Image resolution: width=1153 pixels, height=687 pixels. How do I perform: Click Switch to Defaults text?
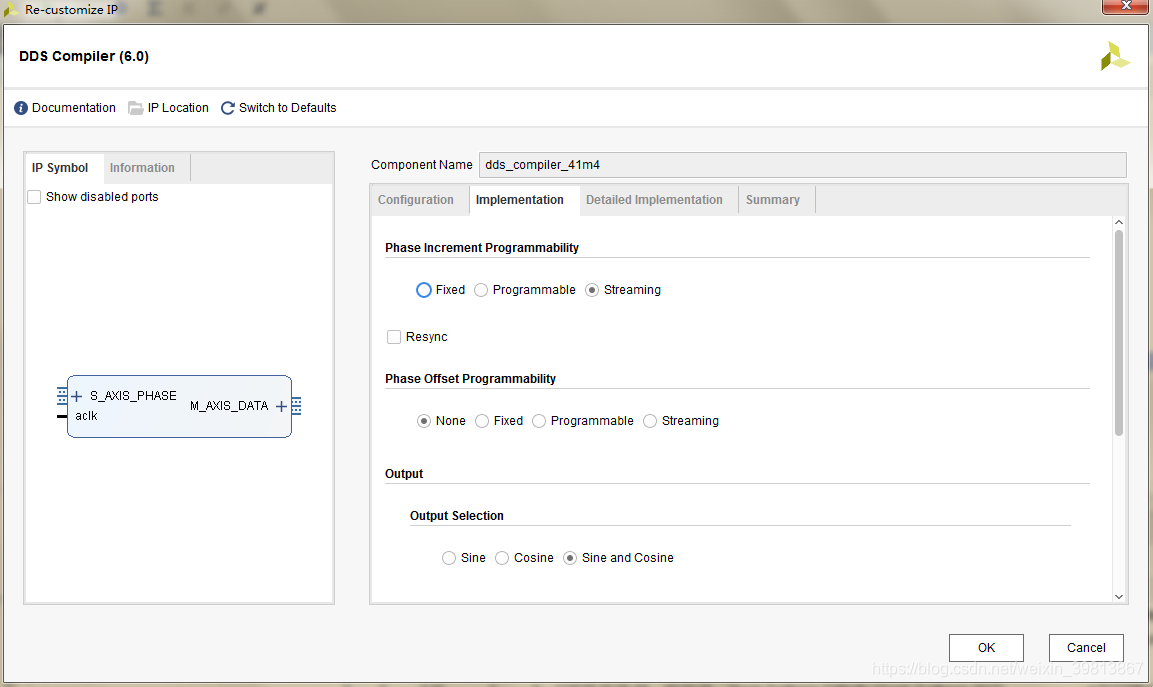[288, 108]
